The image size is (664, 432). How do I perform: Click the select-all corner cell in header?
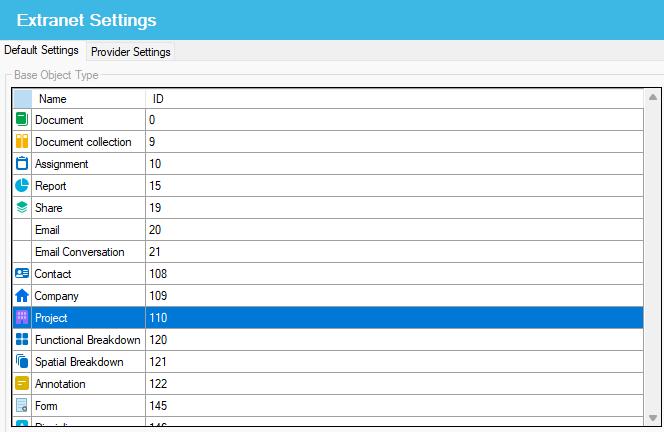[x=22, y=99]
